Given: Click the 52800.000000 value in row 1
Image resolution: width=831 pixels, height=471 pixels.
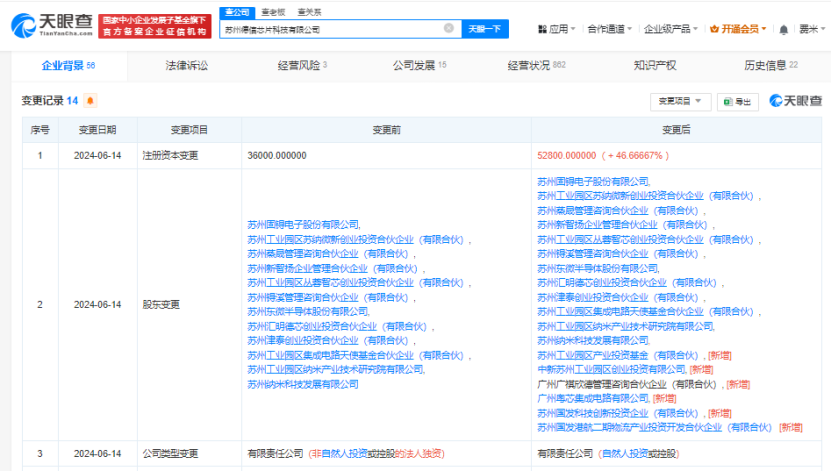Looking at the screenshot, I should (x=567, y=156).
